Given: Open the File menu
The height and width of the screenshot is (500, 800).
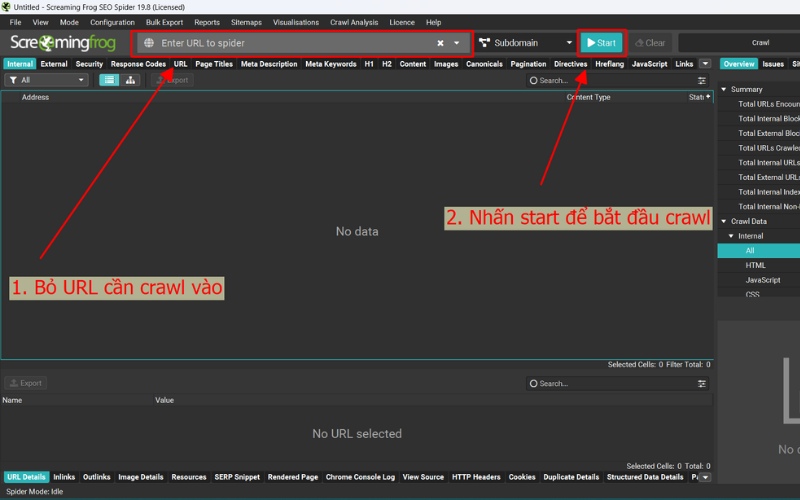Looking at the screenshot, I should pos(15,22).
